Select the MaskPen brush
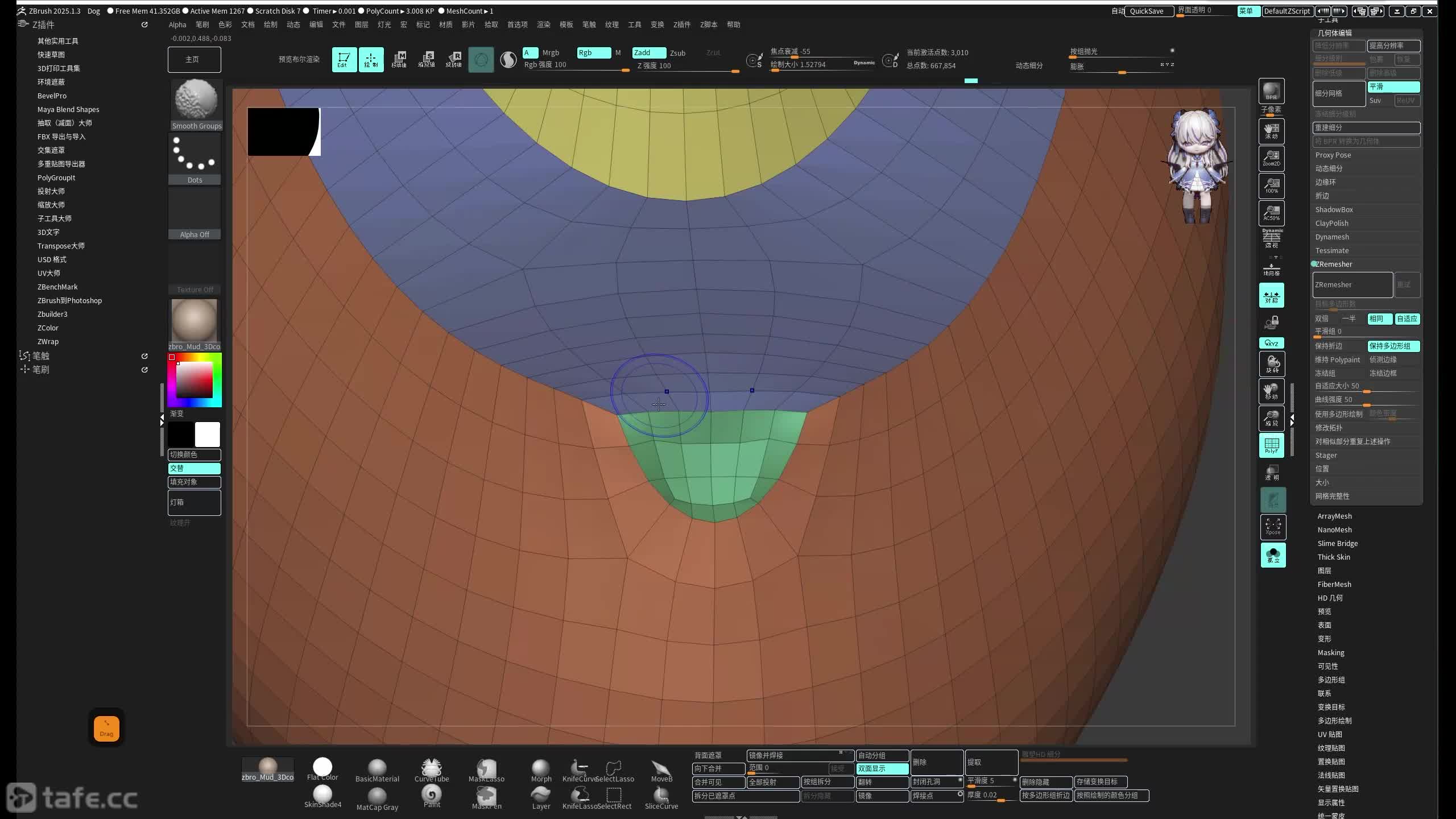Screen dimensions: 1456x819 coord(486,797)
